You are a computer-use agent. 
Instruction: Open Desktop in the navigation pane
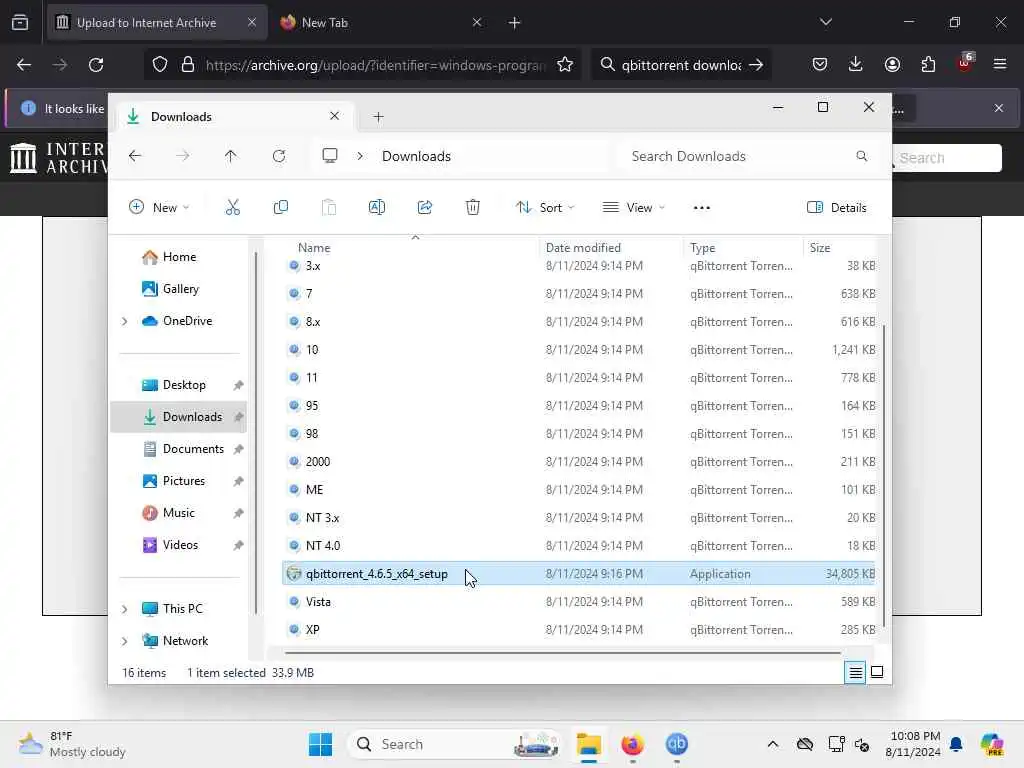coord(184,385)
